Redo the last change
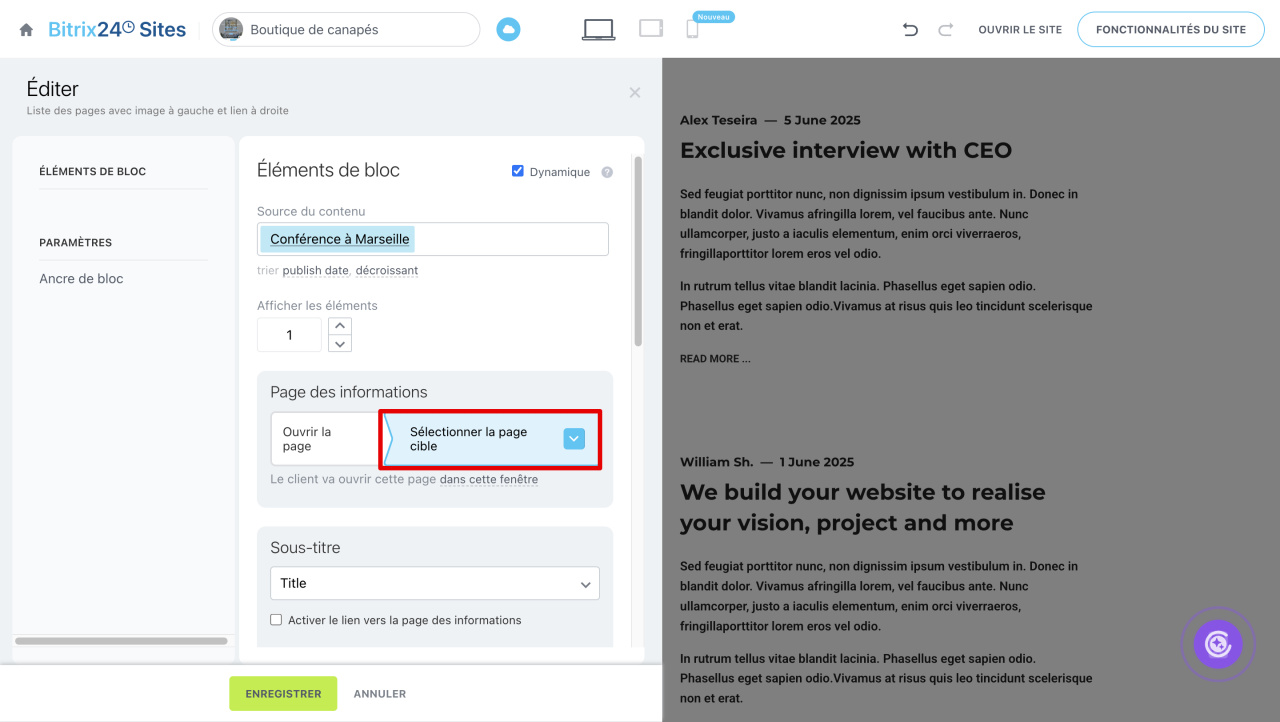Image resolution: width=1280 pixels, height=722 pixels. (945, 30)
